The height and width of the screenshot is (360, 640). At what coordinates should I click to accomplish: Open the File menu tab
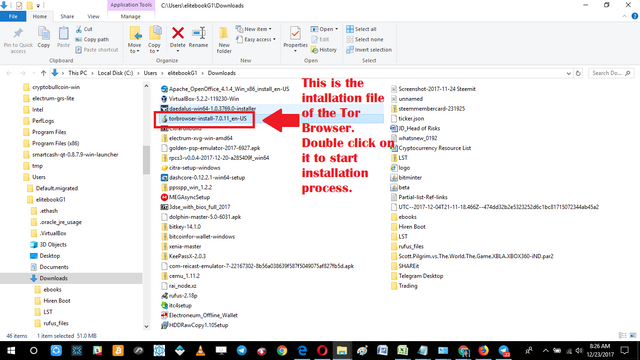13,16
